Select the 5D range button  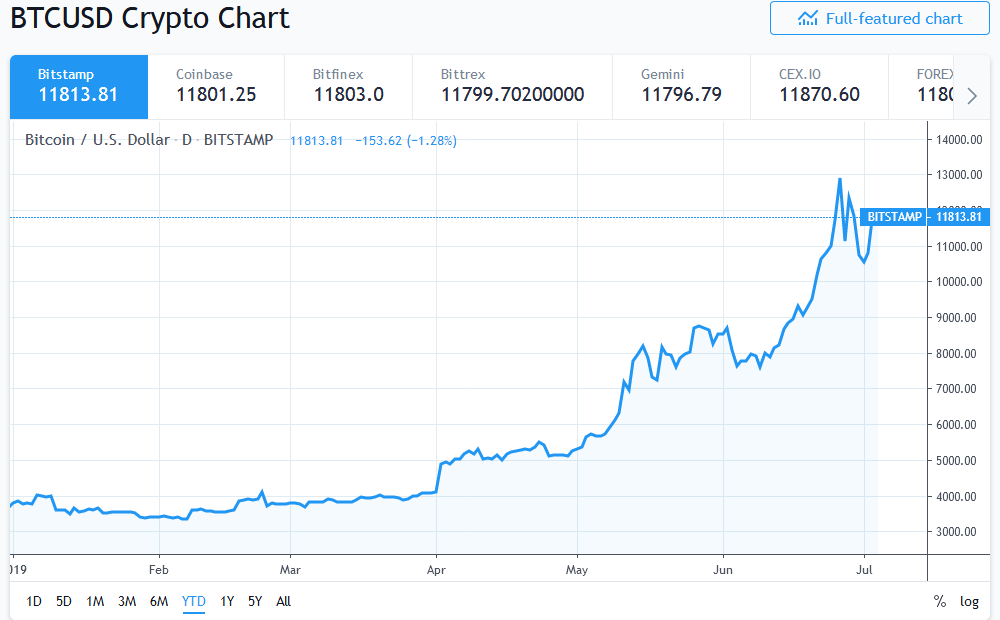tap(63, 601)
